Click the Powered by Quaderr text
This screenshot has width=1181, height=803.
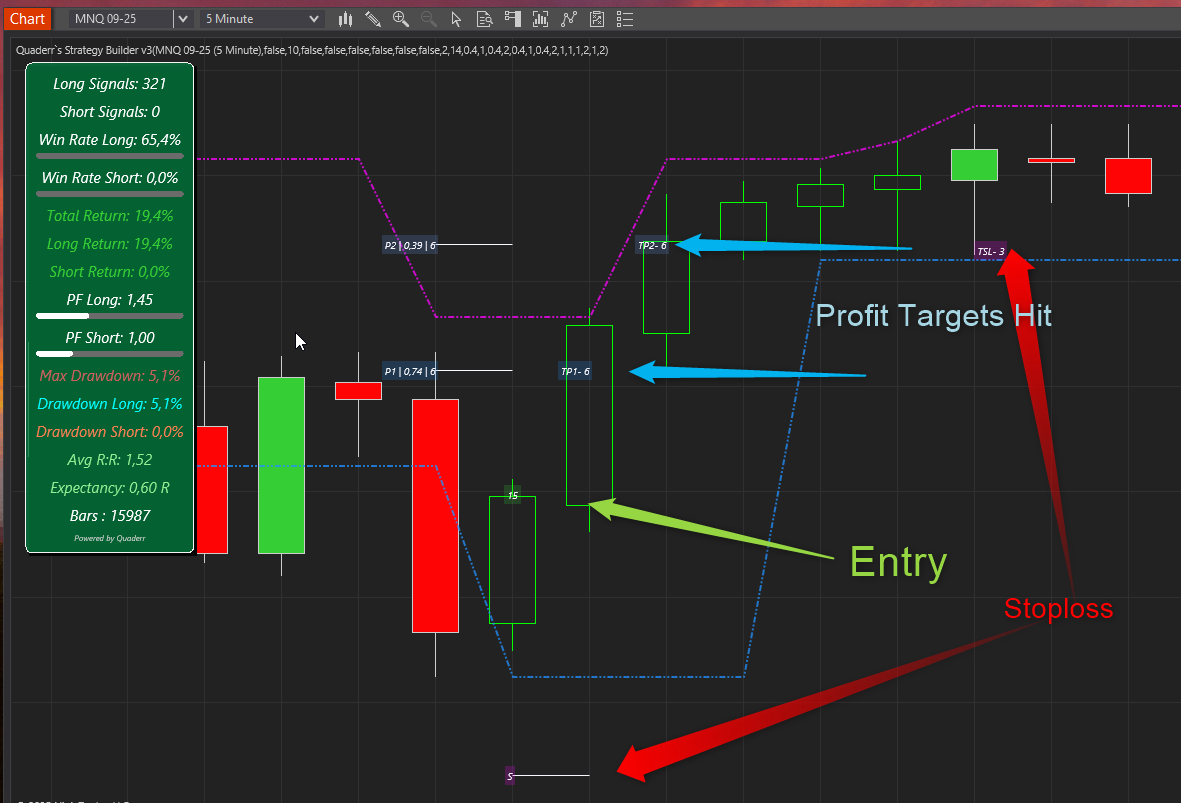(110, 538)
